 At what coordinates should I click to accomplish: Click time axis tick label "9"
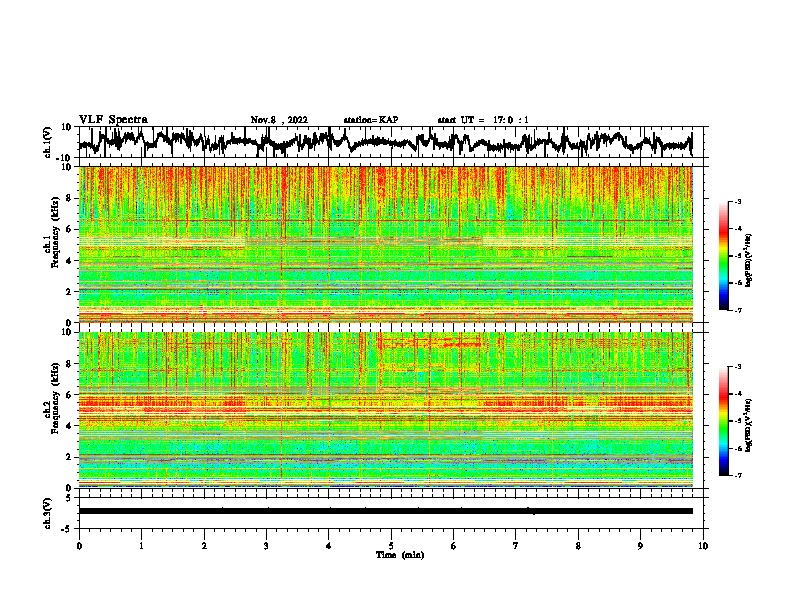coord(640,546)
